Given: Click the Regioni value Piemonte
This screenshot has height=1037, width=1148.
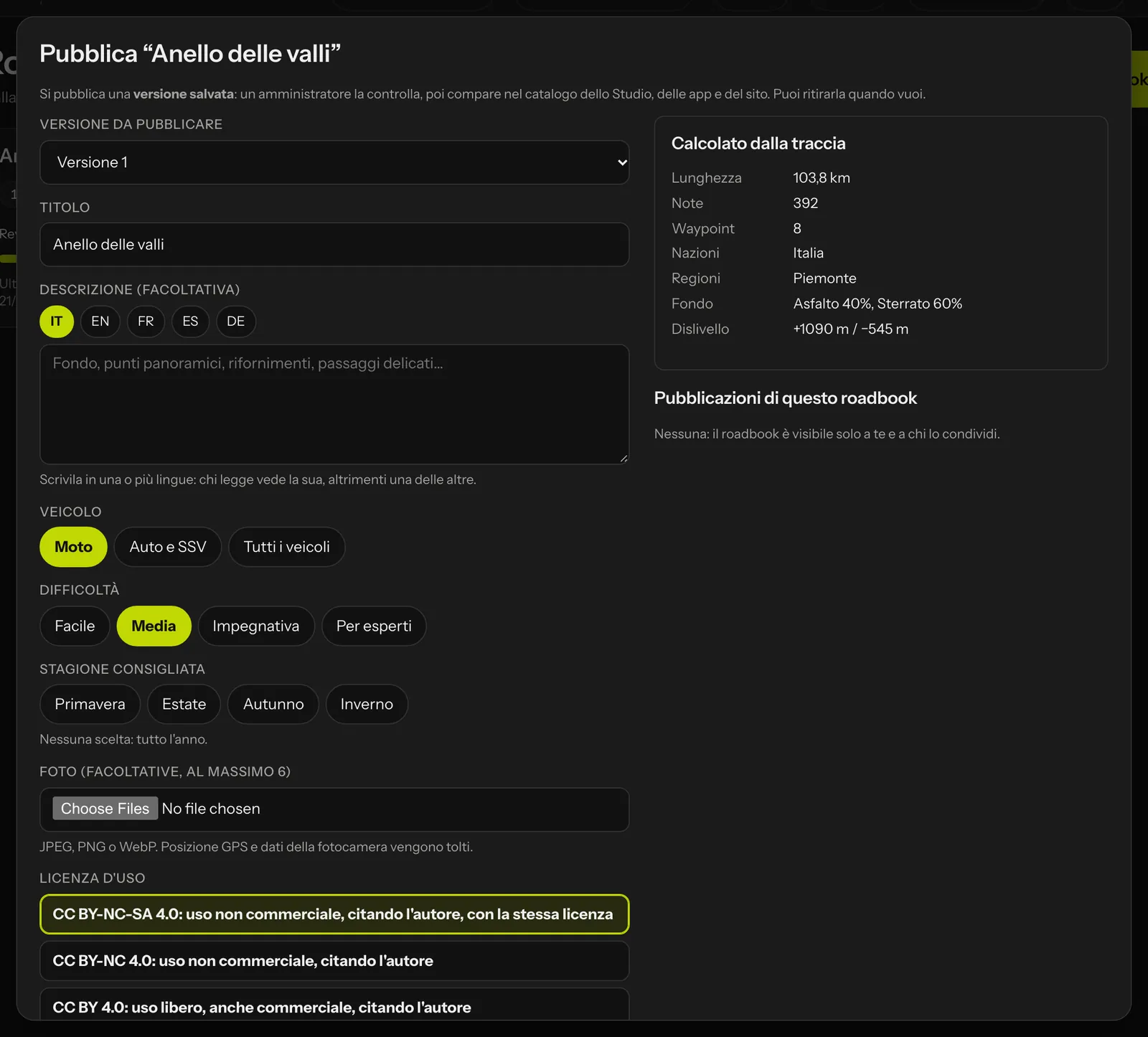Looking at the screenshot, I should click(x=824, y=278).
